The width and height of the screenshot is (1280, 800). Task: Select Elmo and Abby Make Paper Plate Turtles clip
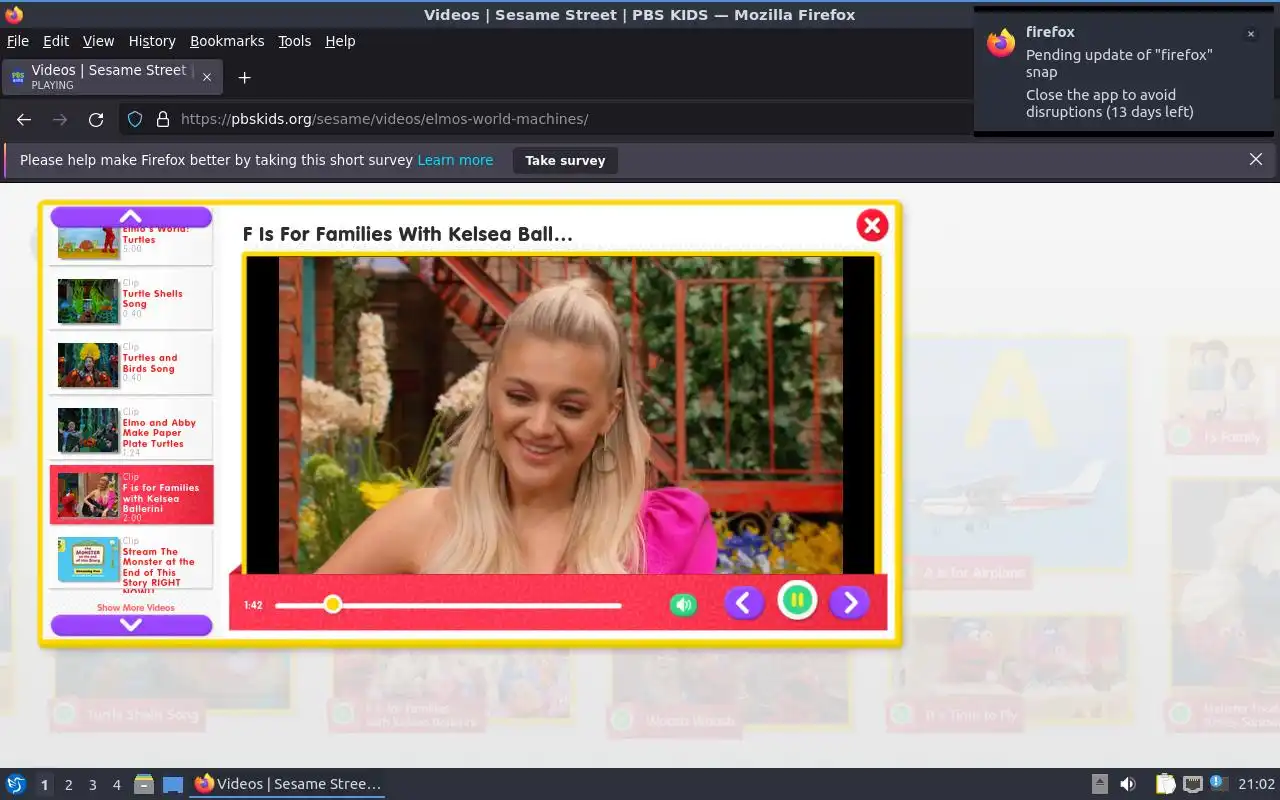point(131,429)
